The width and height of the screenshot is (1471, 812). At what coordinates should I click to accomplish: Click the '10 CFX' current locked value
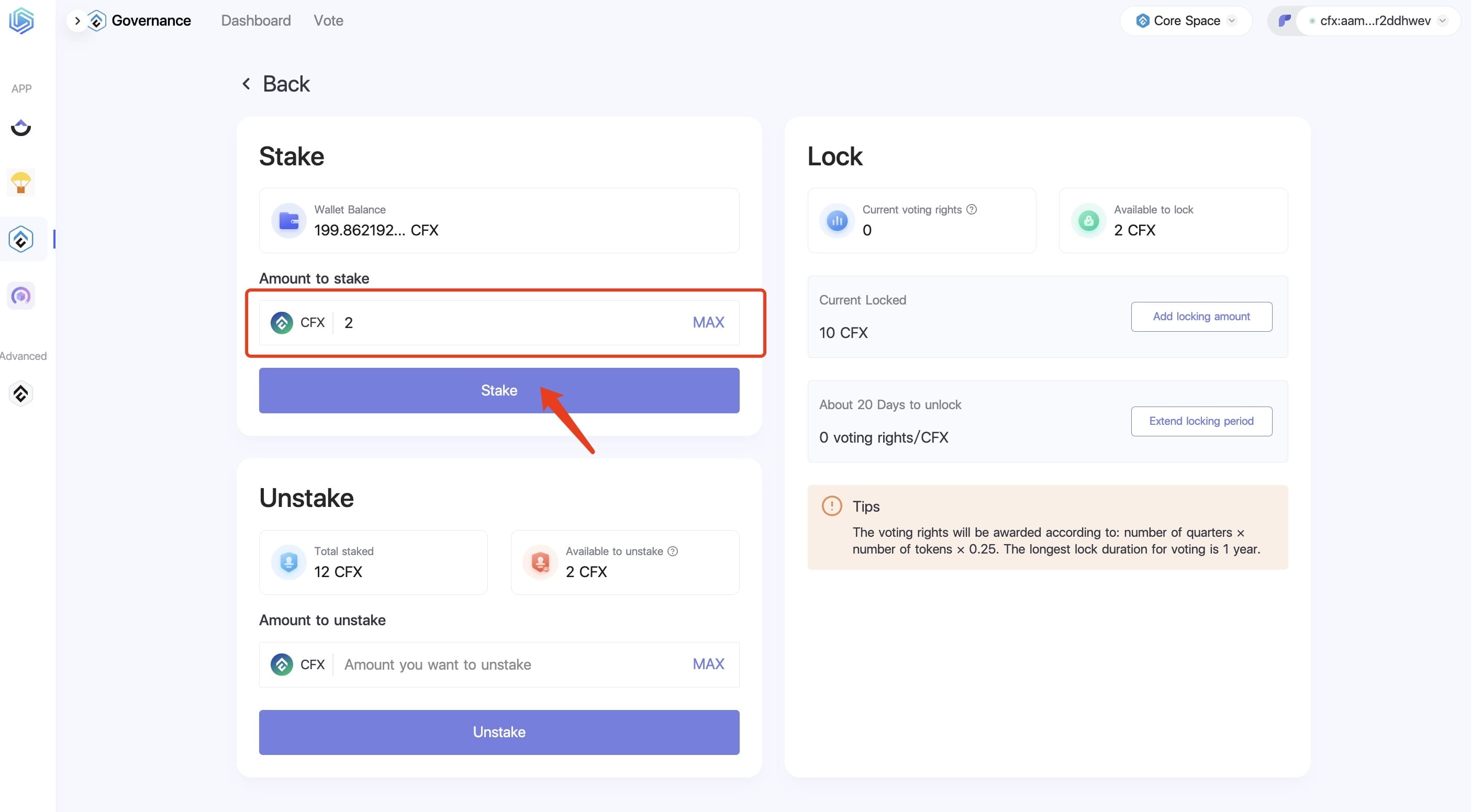(x=843, y=333)
